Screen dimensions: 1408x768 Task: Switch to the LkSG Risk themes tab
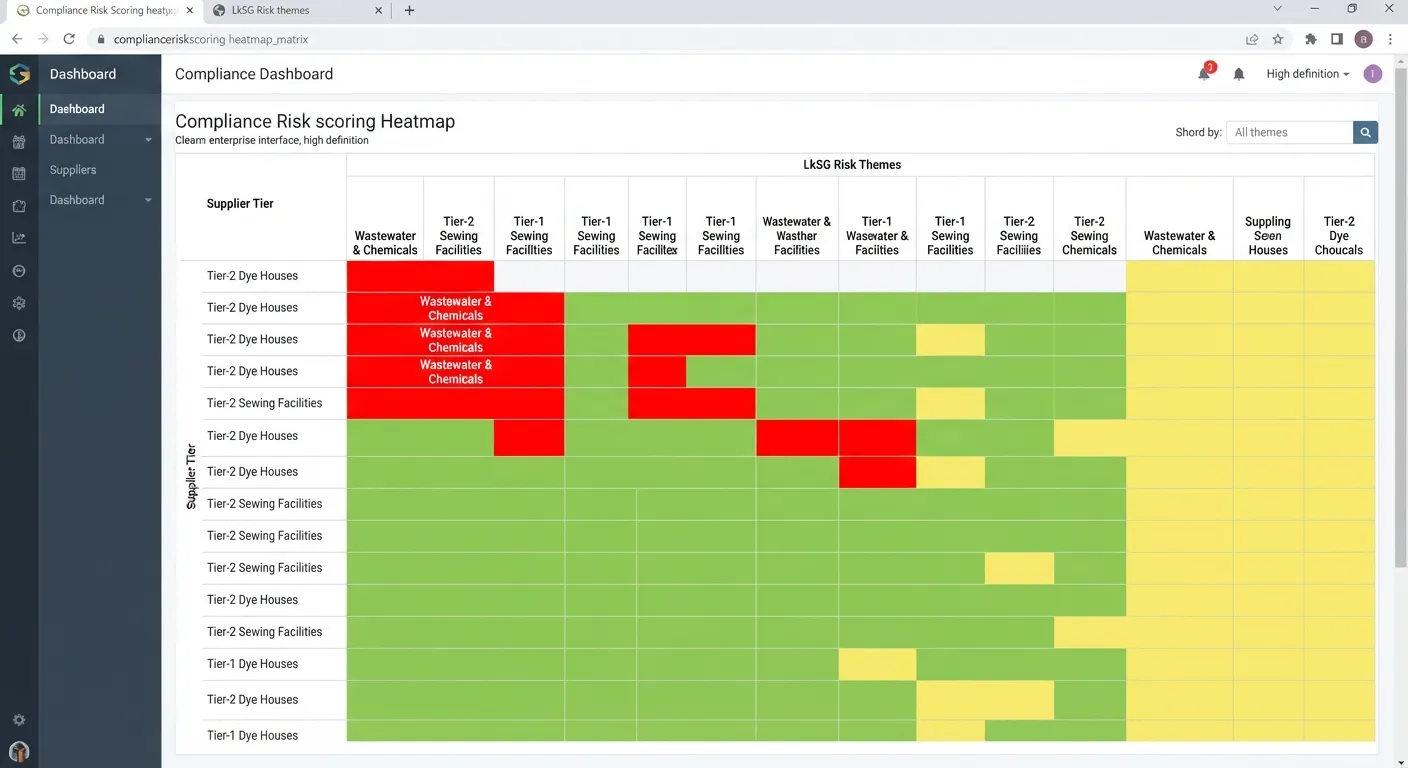(x=298, y=10)
